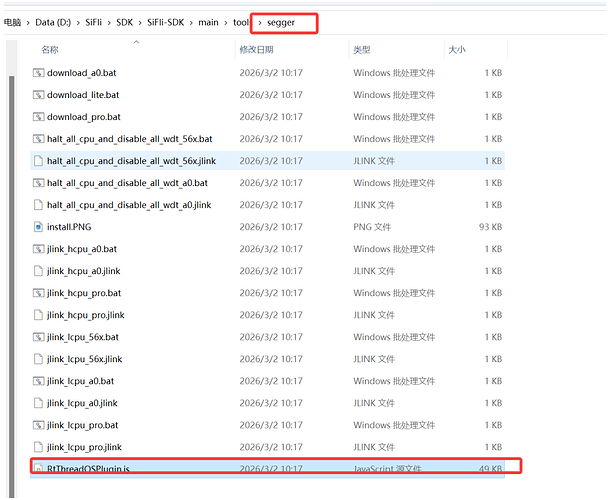Click the jlink_lcpu_a0.jlink file icon
This screenshot has height=500, width=614.
click(38, 403)
